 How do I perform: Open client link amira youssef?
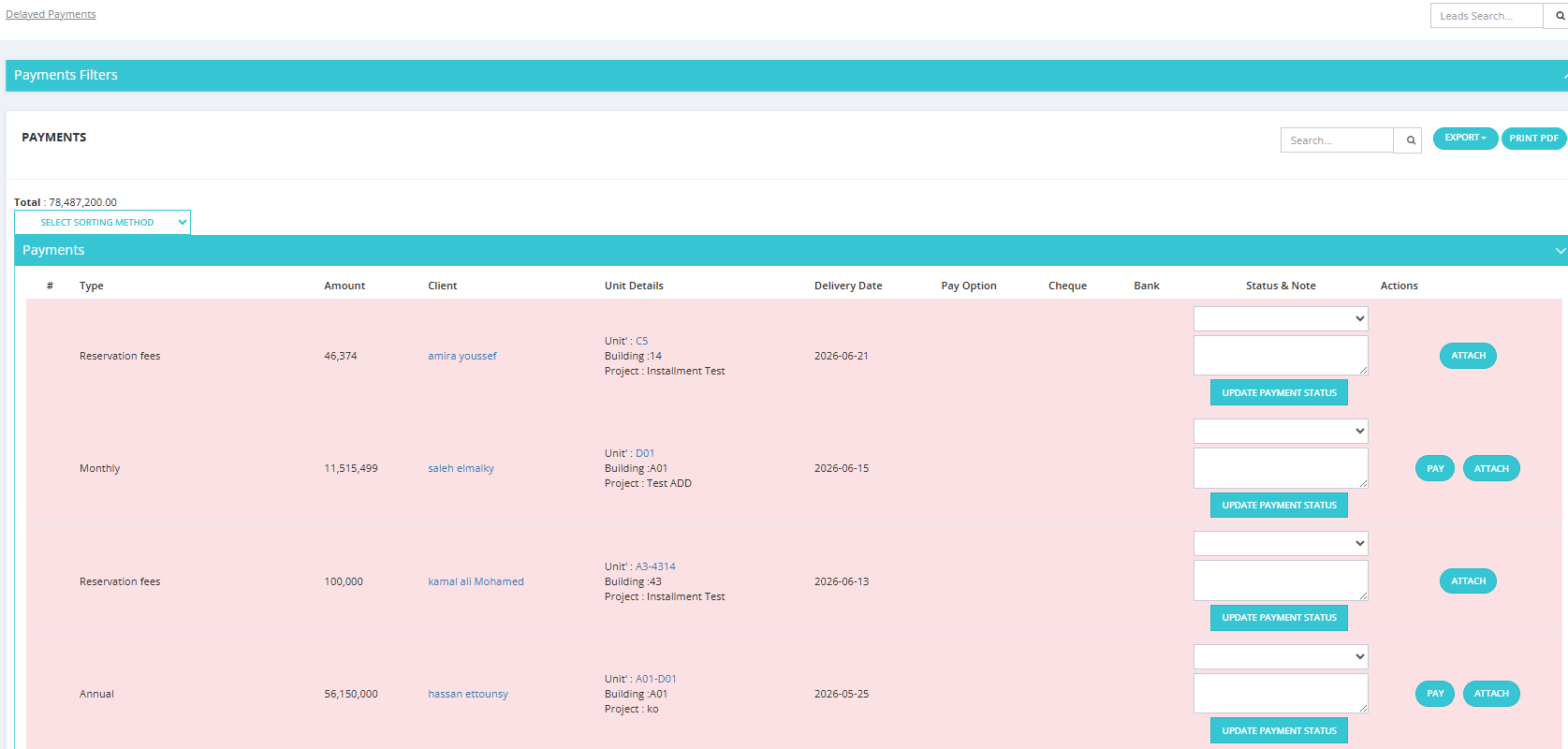[462, 356]
